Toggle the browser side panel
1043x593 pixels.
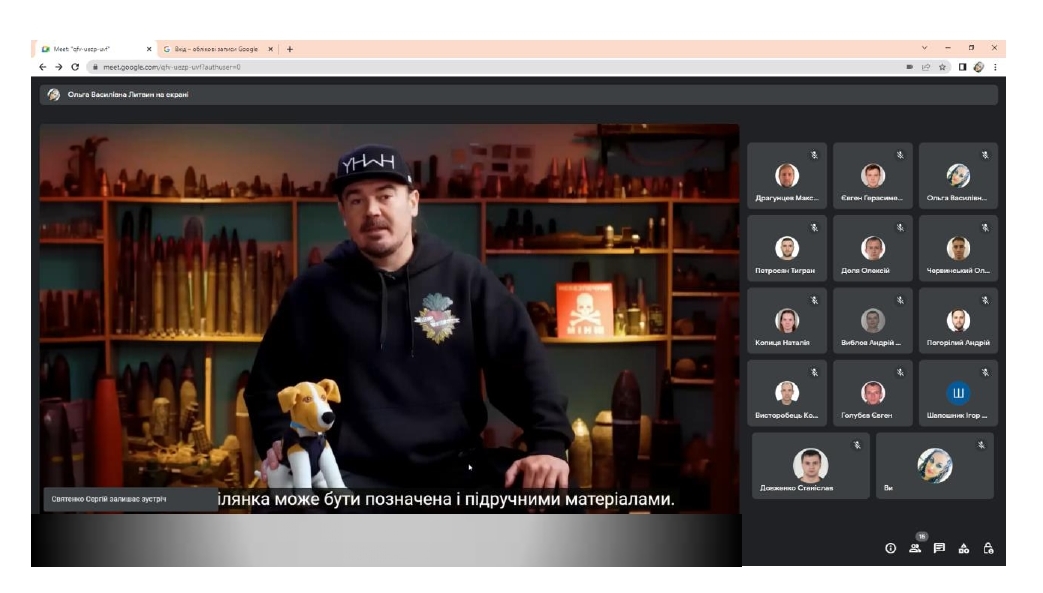962,67
